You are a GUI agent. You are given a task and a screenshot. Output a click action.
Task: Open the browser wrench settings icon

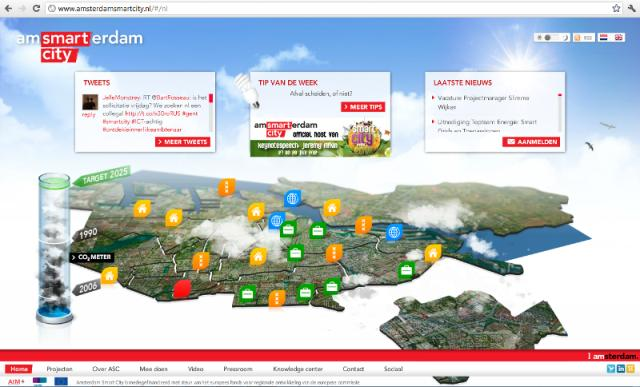tap(632, 8)
